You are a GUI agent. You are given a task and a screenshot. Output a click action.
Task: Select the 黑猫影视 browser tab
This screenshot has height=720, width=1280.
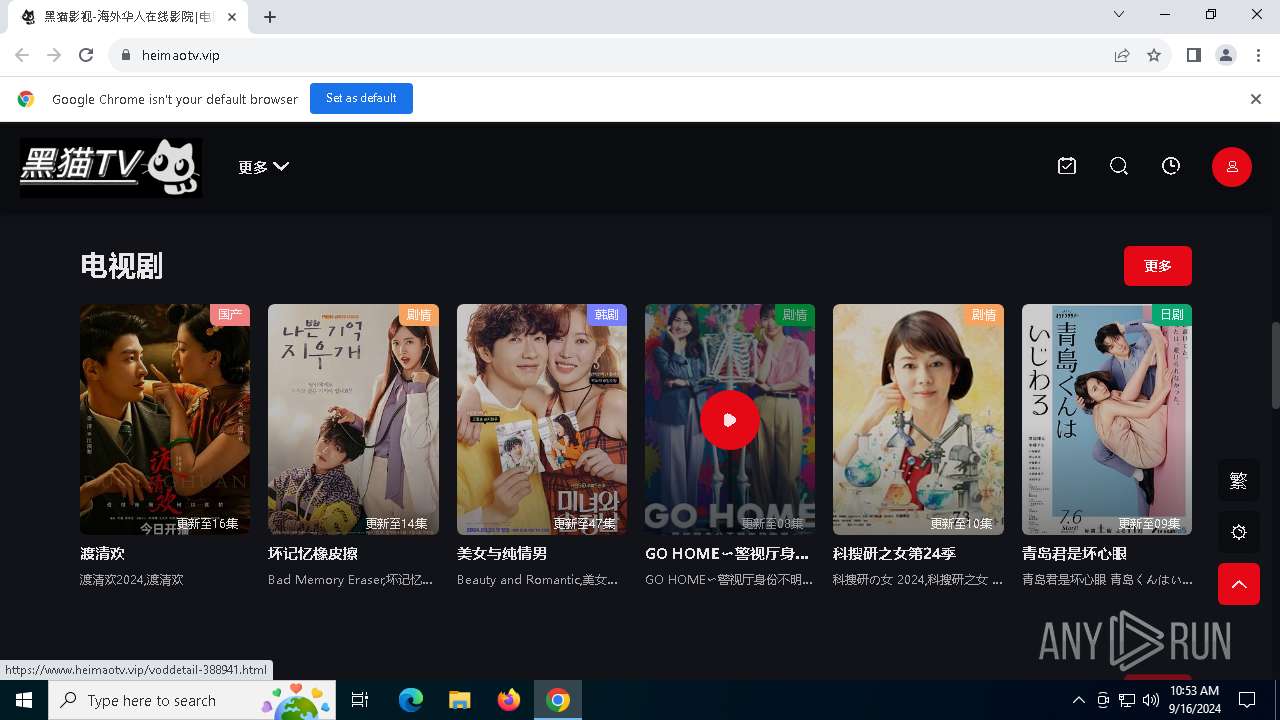pyautogui.click(x=128, y=17)
